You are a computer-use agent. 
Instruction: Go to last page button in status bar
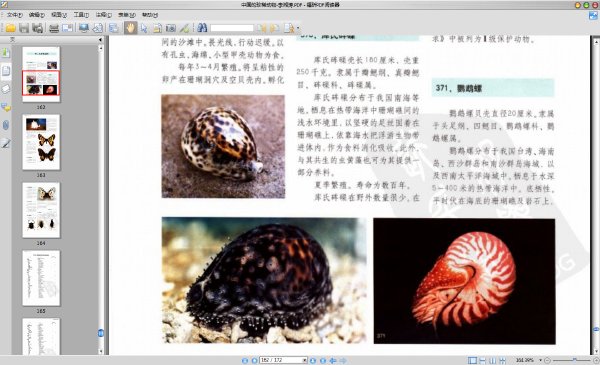click(323, 360)
